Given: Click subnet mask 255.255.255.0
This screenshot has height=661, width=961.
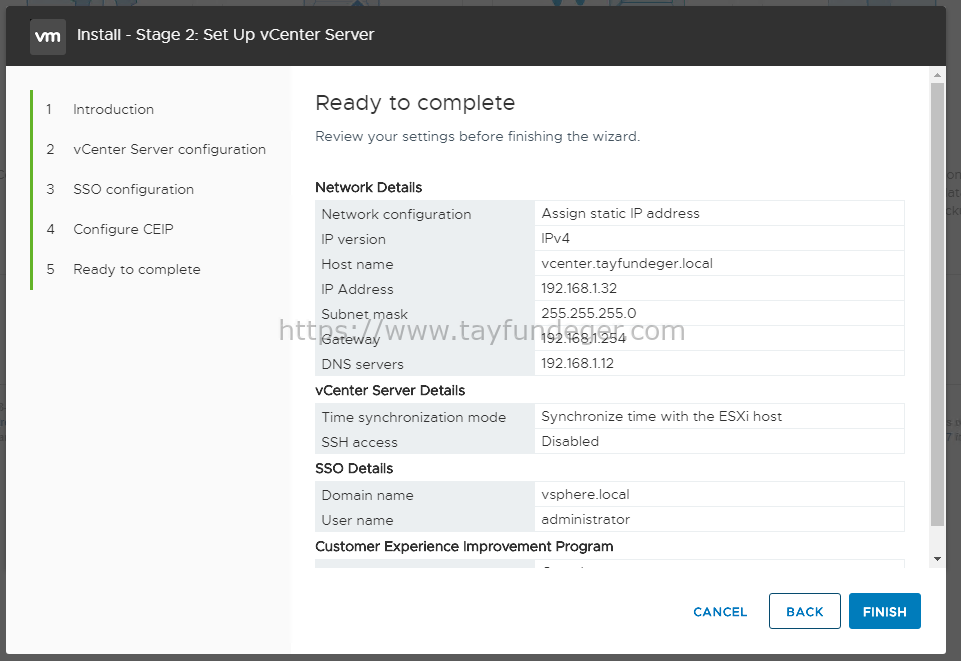Looking at the screenshot, I should tap(588, 314).
